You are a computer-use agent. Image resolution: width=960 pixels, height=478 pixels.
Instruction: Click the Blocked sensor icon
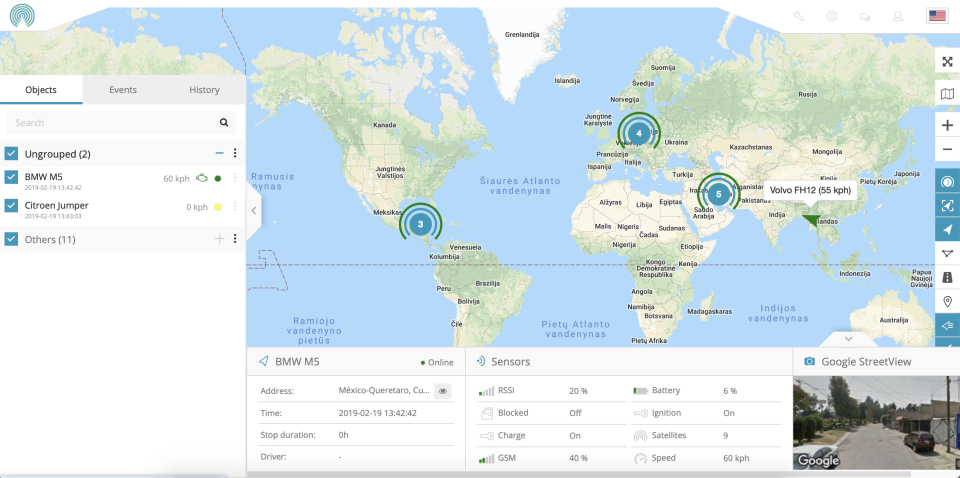click(x=486, y=413)
